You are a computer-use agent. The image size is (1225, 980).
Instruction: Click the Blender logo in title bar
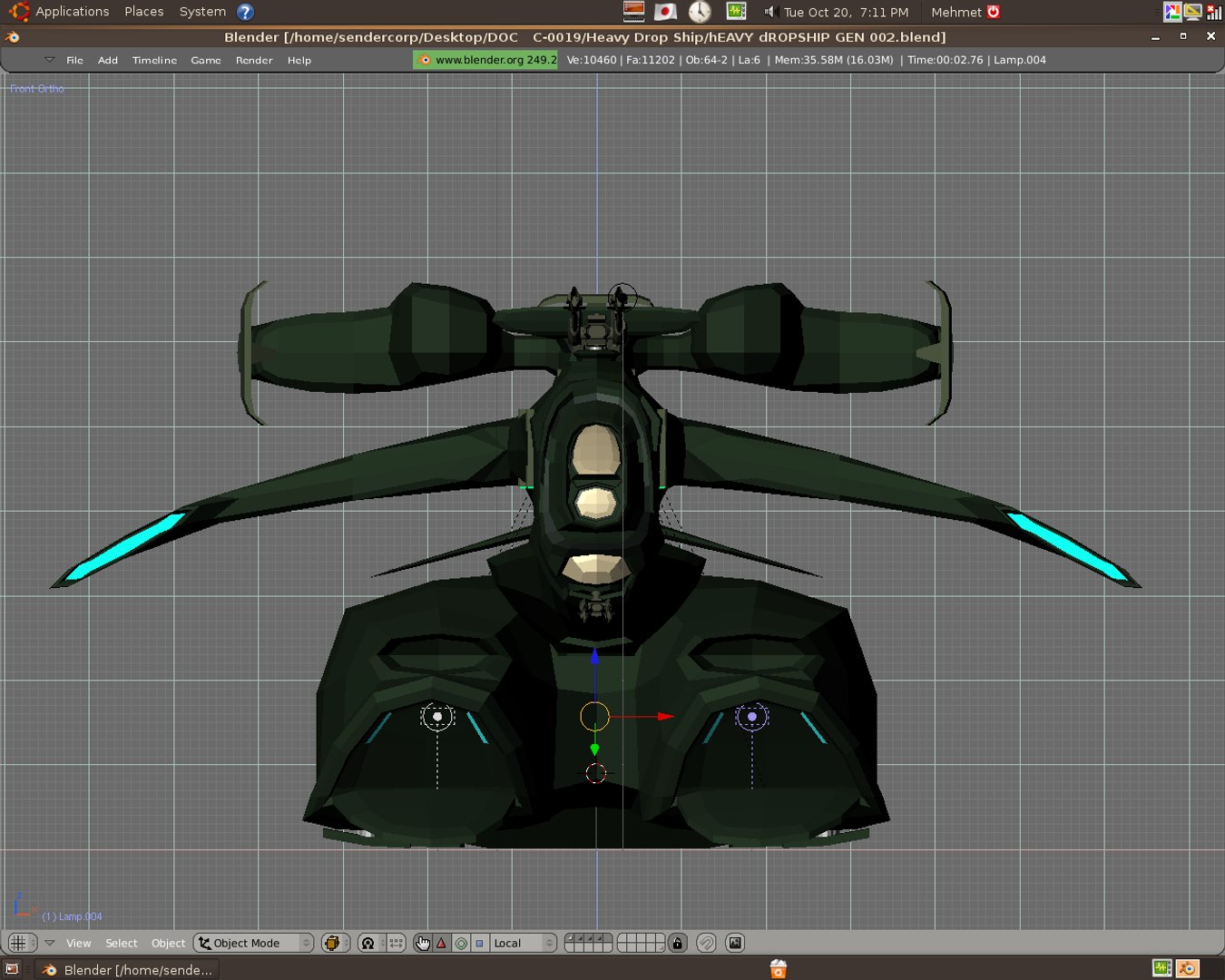13,37
